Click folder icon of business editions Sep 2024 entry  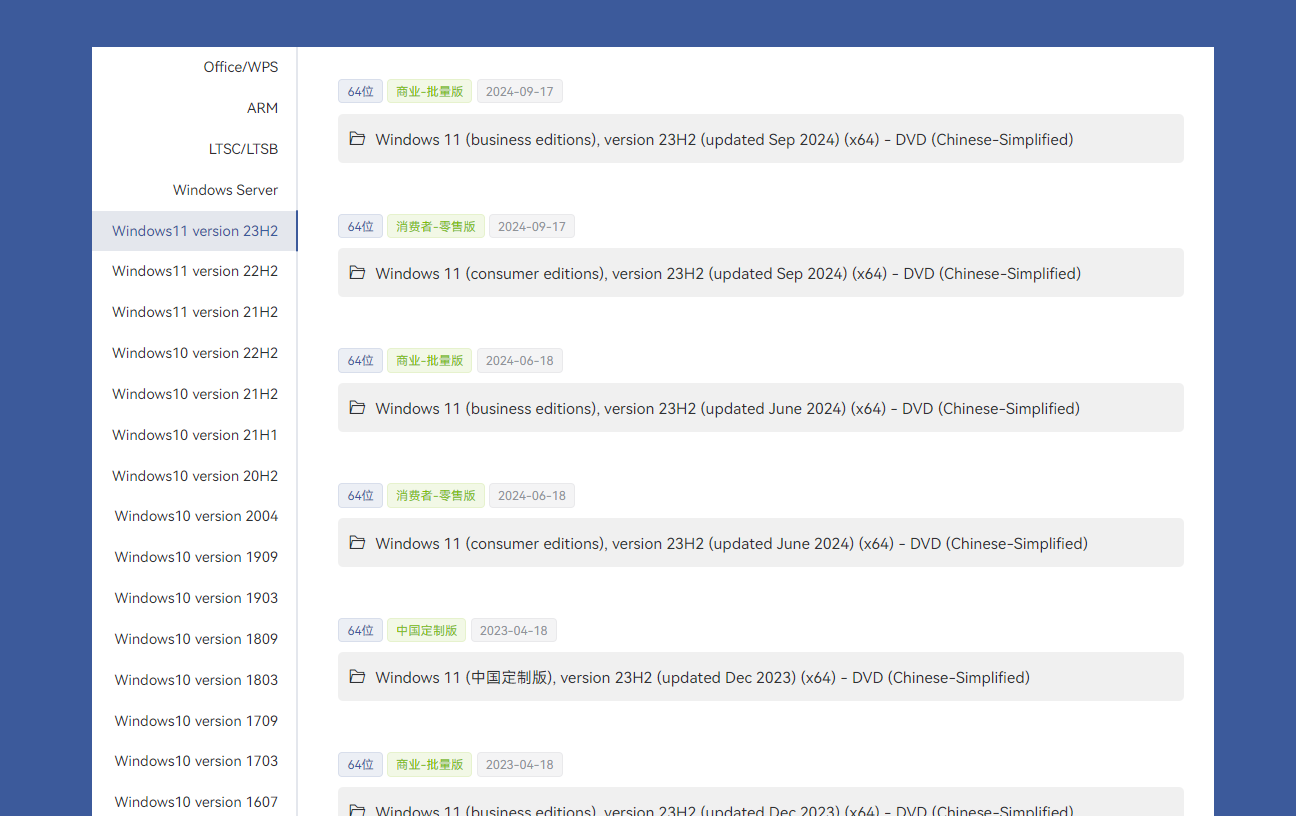(357, 138)
